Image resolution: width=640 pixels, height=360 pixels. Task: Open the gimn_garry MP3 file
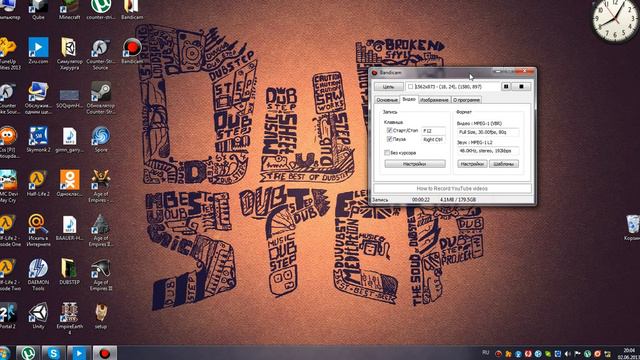pos(69,139)
